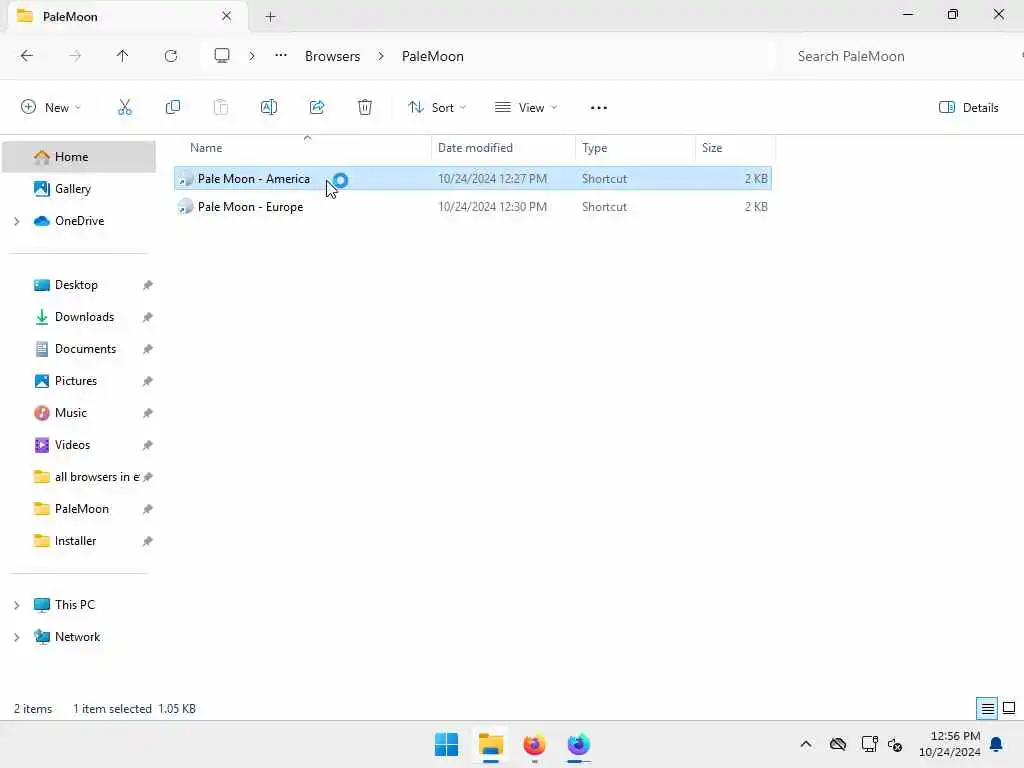The image size is (1024, 768).
Task: Go back with the left arrow
Action: click(27, 56)
